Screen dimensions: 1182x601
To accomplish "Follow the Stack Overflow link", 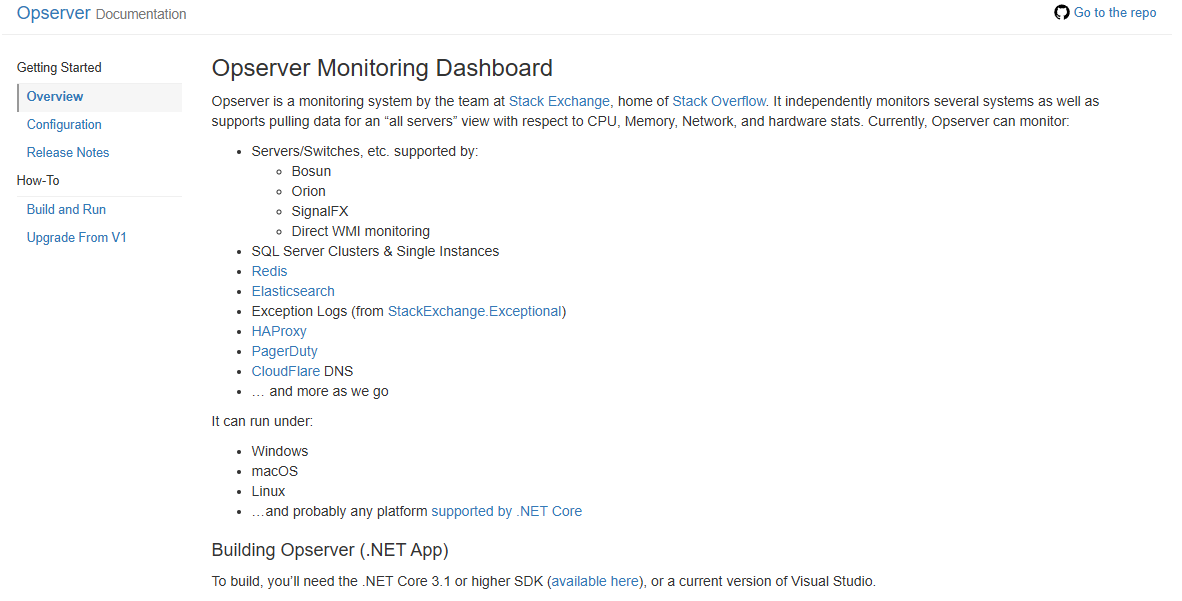I will (x=719, y=101).
